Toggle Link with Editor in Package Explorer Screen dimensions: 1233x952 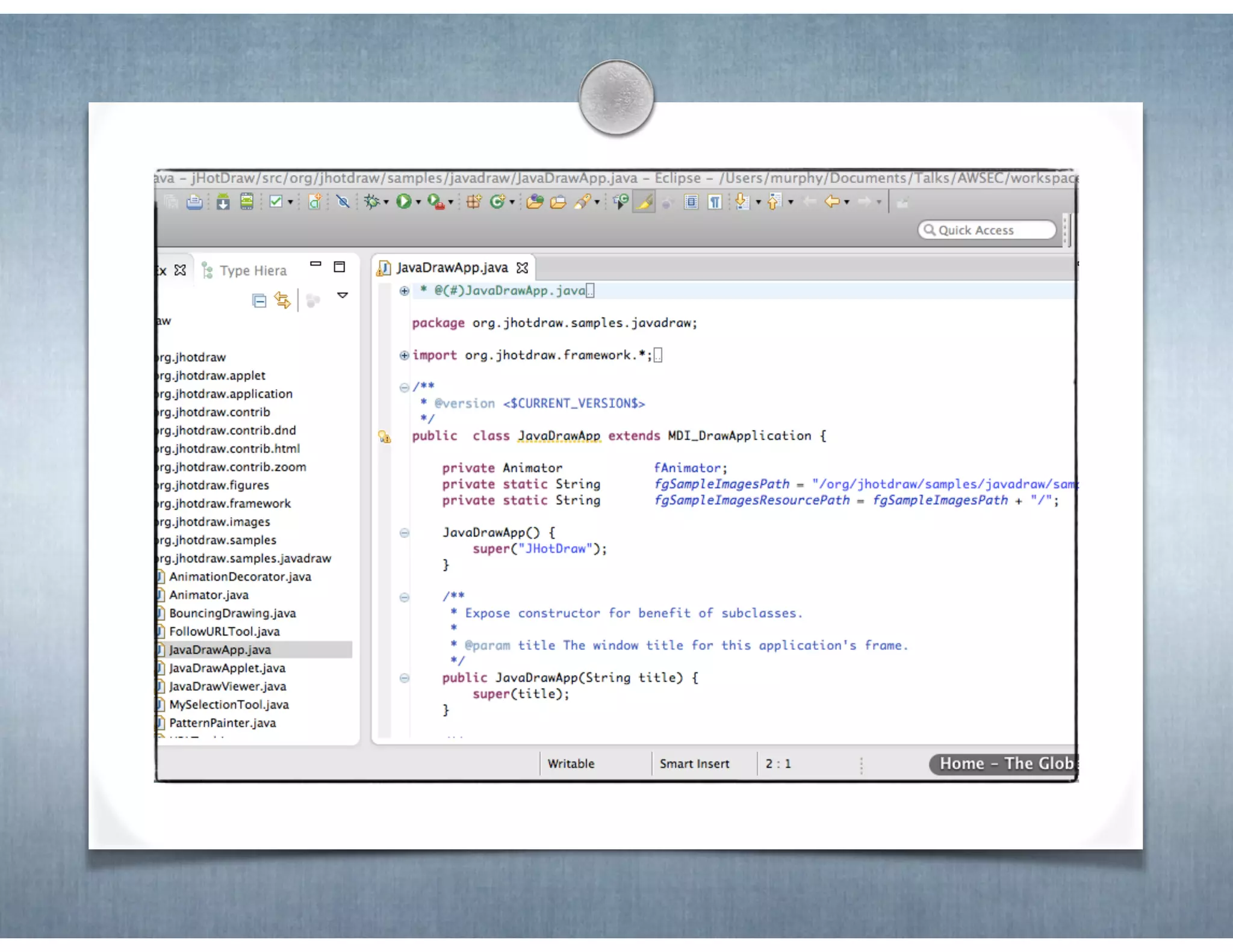tap(282, 300)
